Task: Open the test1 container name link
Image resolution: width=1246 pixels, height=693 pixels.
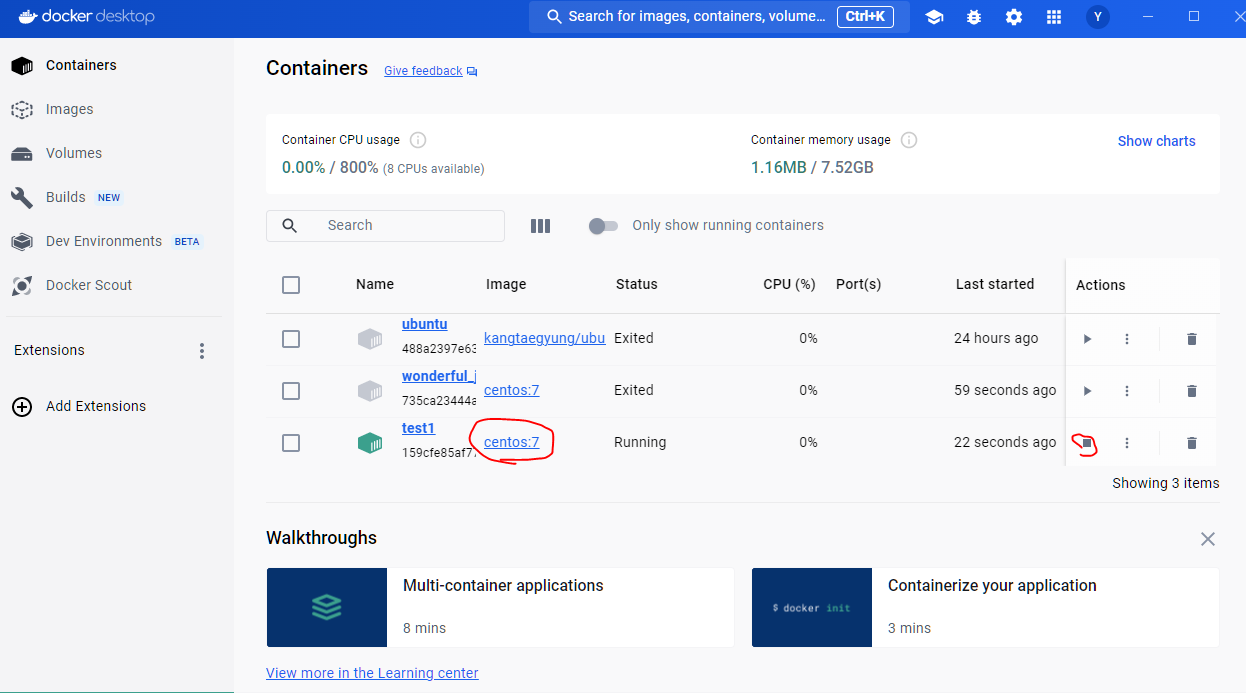Action: tap(419, 428)
